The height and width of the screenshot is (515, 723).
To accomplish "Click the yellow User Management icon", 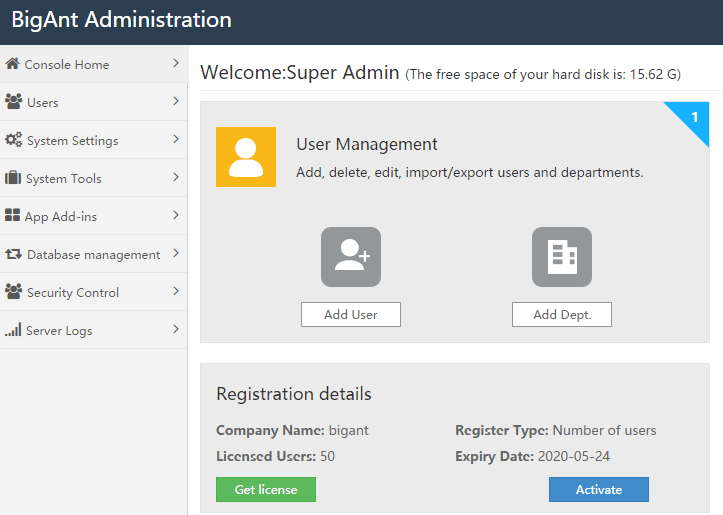I will point(246,157).
